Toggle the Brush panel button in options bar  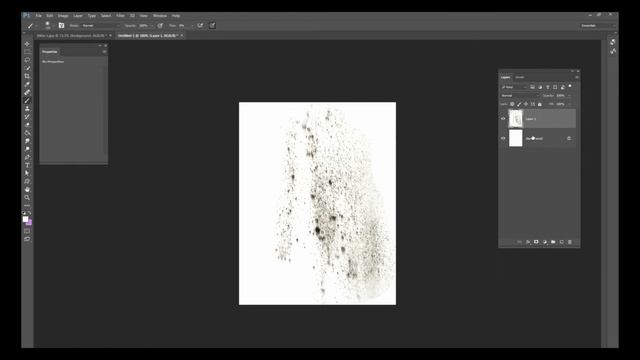(x=61, y=25)
